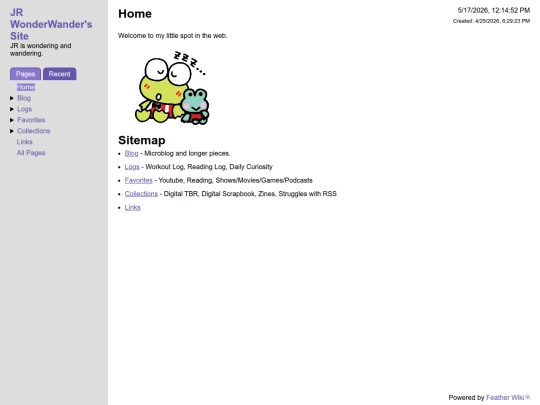
Task: Open Collections page in sidebar
Action: pos(34,131)
